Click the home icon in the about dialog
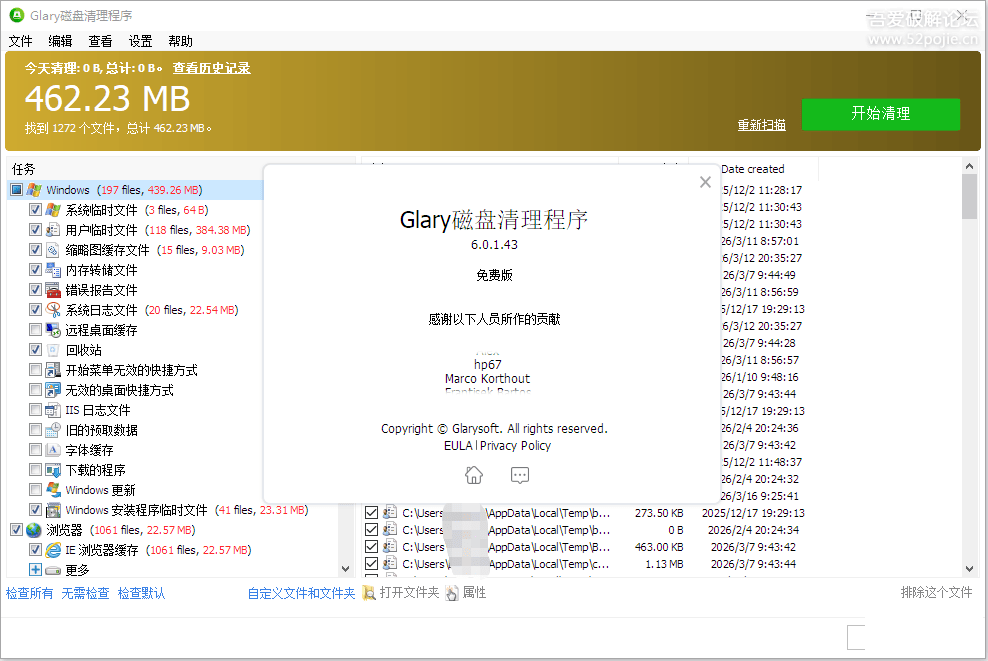The width and height of the screenshot is (988, 661). (474, 475)
